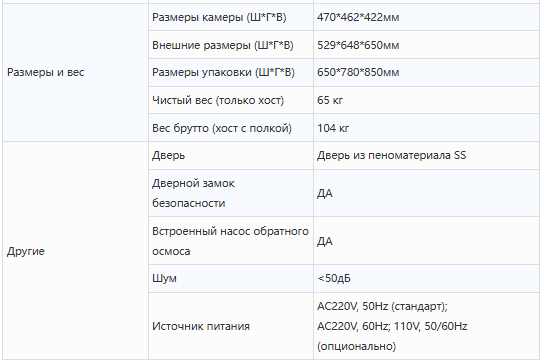Click 'Размеры упаковки (Ш*Г*В)' label
Viewport: 542px width, 361px height.
[223, 72]
